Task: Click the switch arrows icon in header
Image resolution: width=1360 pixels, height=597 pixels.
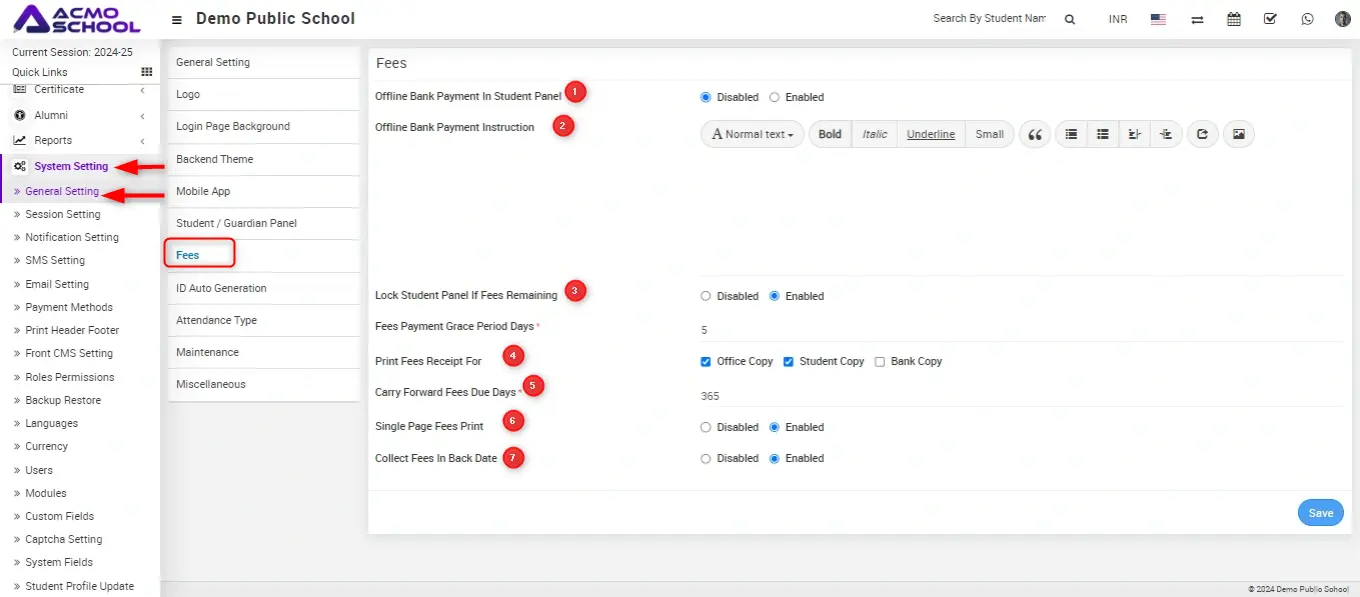Action: 1197,19
